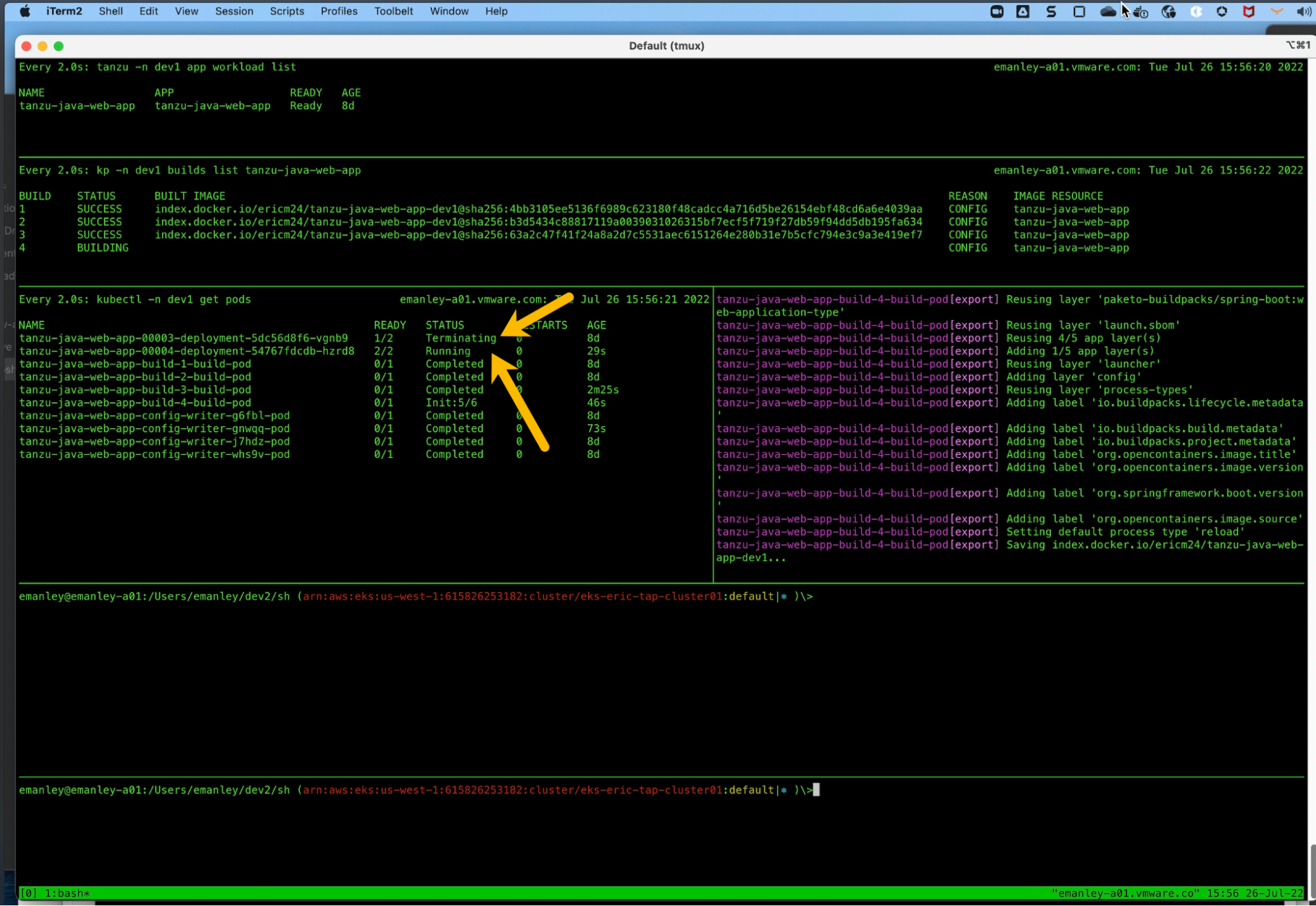Toggle the Terminating pod status display

[460, 338]
